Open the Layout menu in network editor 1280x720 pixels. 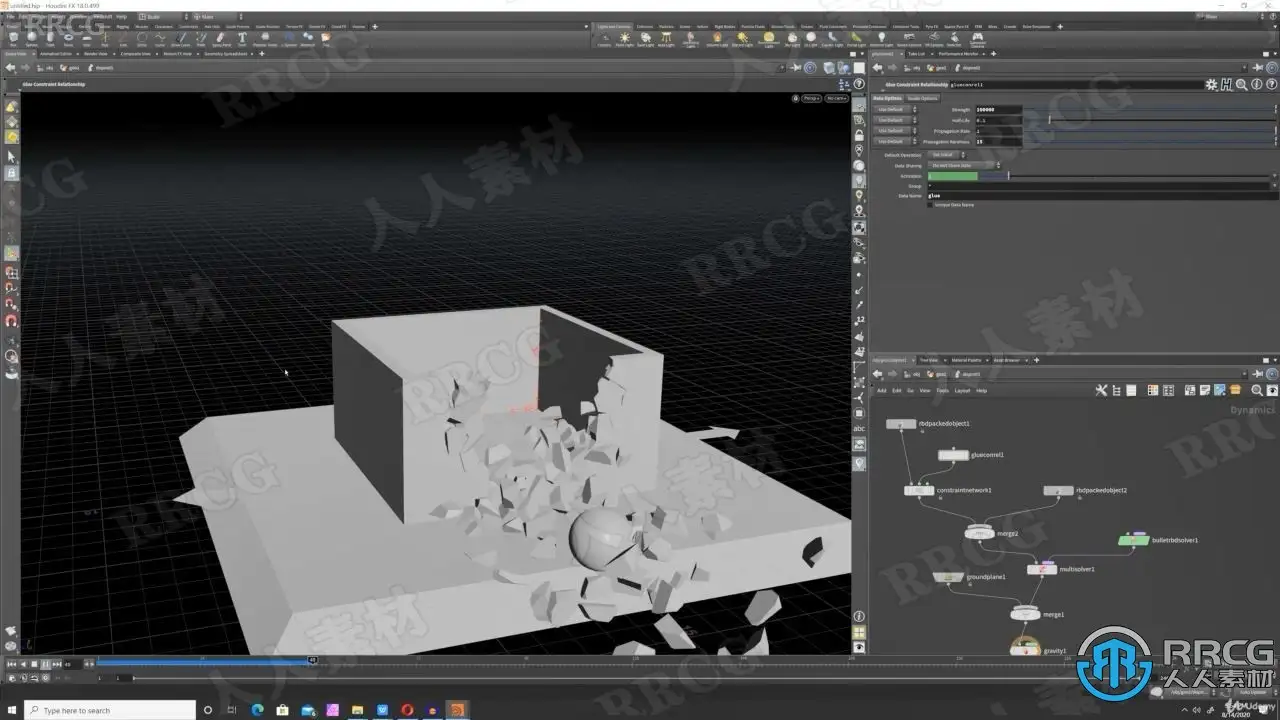click(962, 390)
